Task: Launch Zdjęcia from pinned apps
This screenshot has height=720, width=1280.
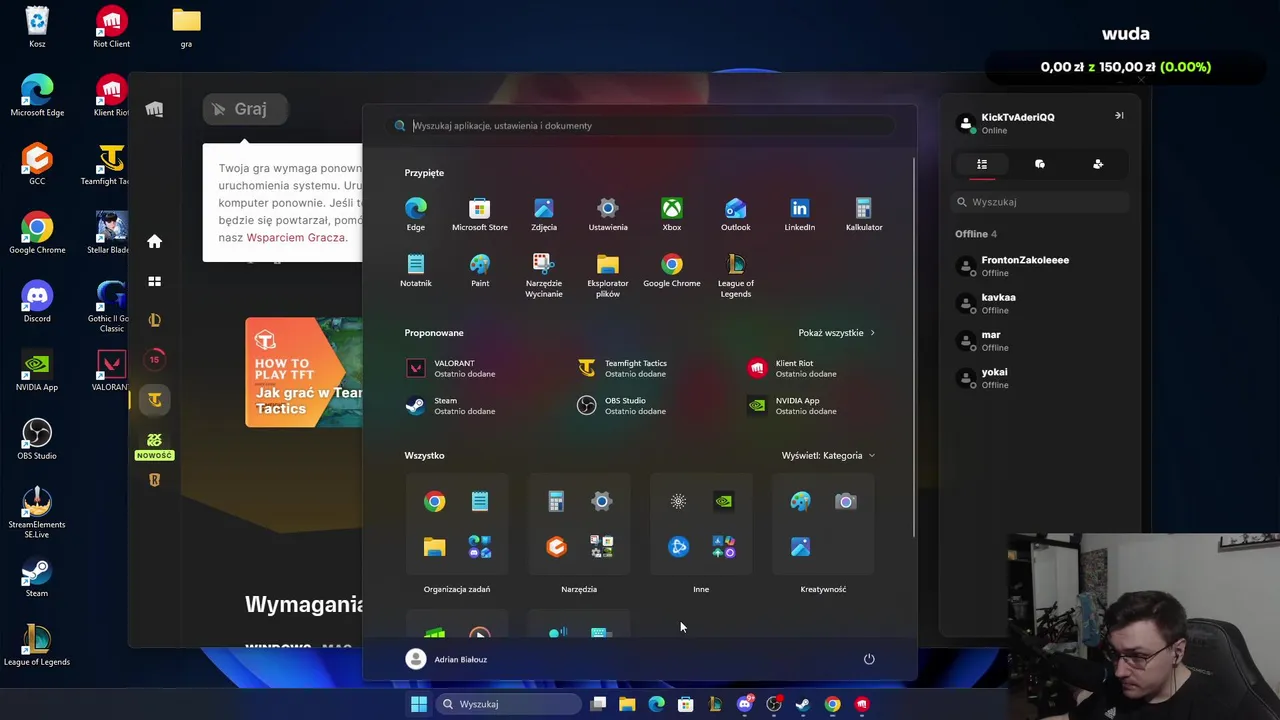Action: [544, 214]
